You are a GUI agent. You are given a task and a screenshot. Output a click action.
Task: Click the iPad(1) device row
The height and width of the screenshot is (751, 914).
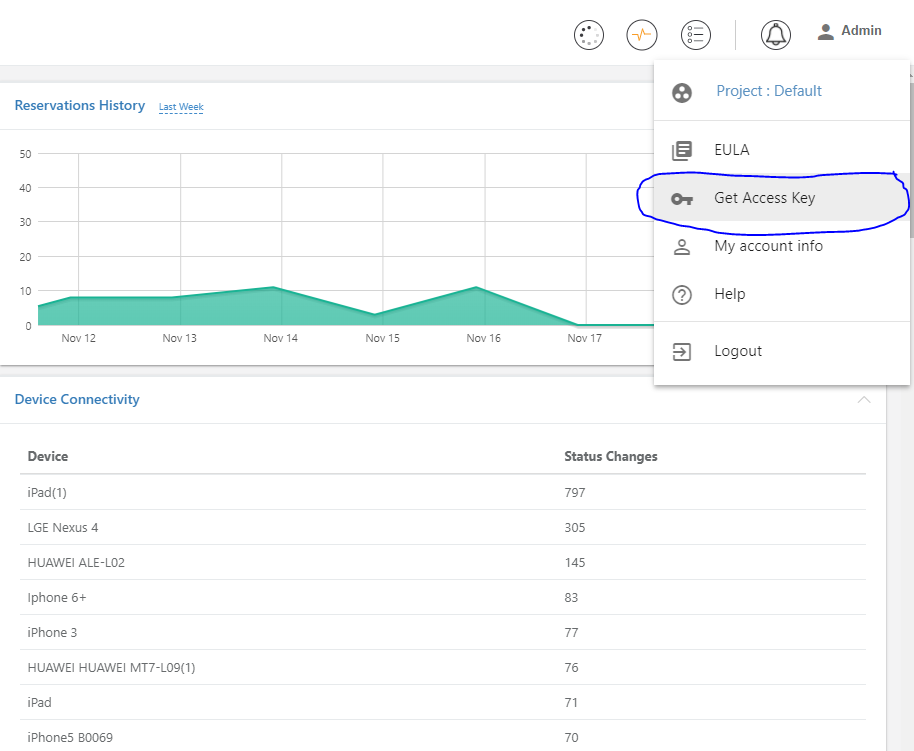(47, 492)
